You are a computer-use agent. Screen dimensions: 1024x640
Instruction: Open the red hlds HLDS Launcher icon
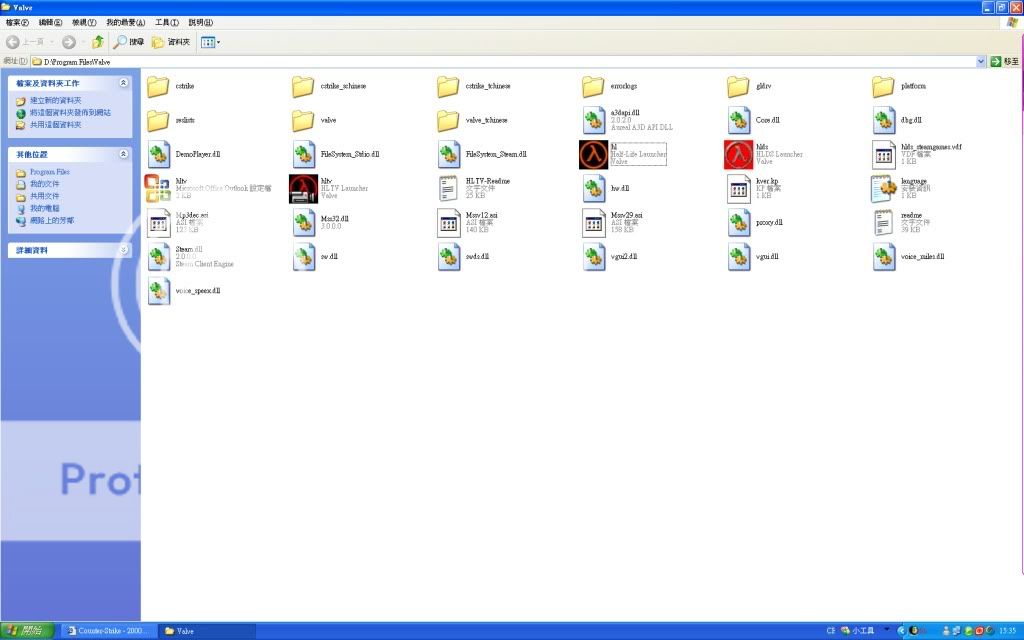(738, 154)
